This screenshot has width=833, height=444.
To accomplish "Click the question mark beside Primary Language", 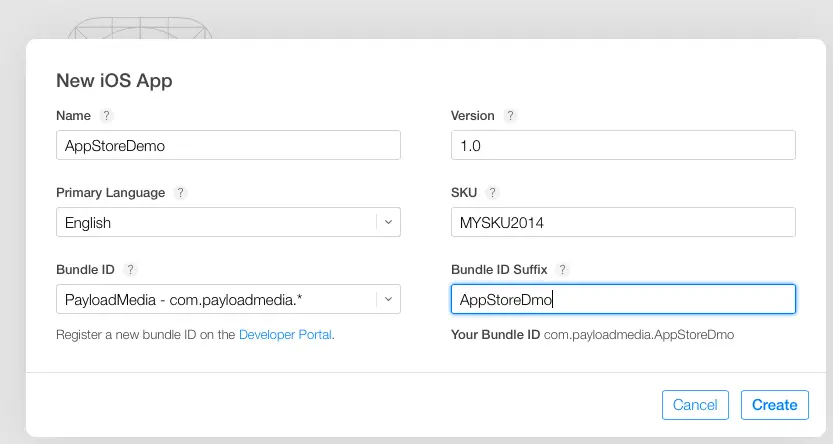I will tap(180, 193).
